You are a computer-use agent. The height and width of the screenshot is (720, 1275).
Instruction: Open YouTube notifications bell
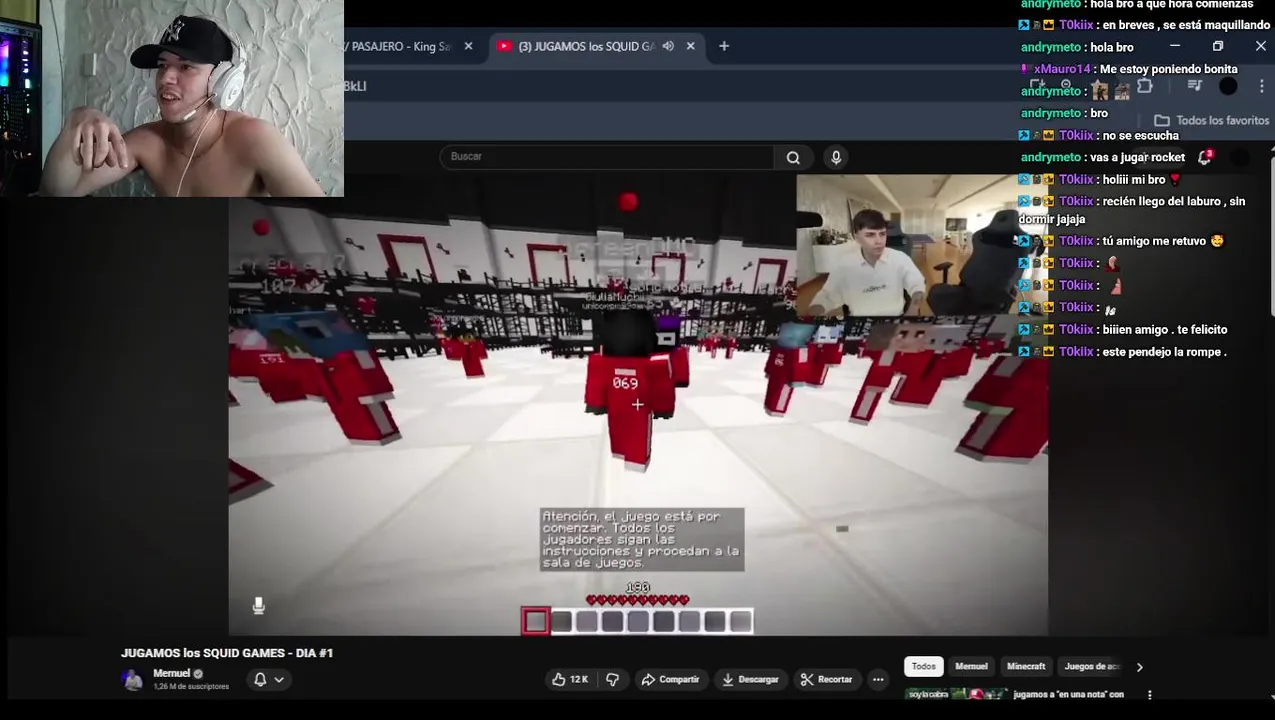1205,157
